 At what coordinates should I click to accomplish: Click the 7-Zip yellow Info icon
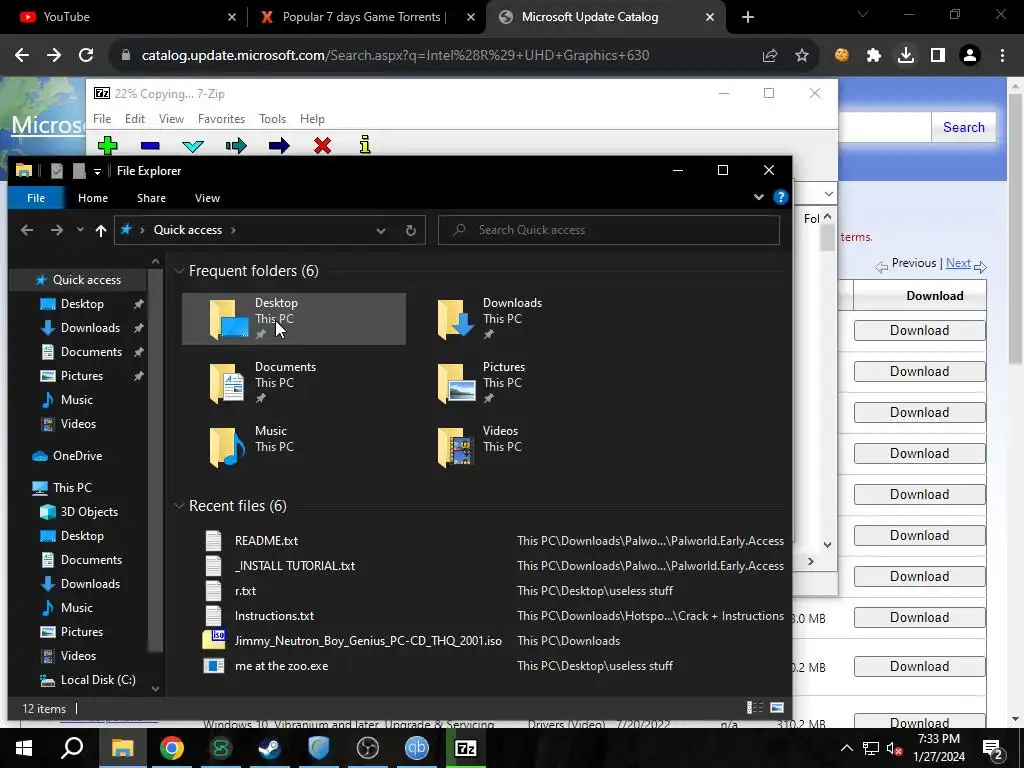pyautogui.click(x=365, y=144)
